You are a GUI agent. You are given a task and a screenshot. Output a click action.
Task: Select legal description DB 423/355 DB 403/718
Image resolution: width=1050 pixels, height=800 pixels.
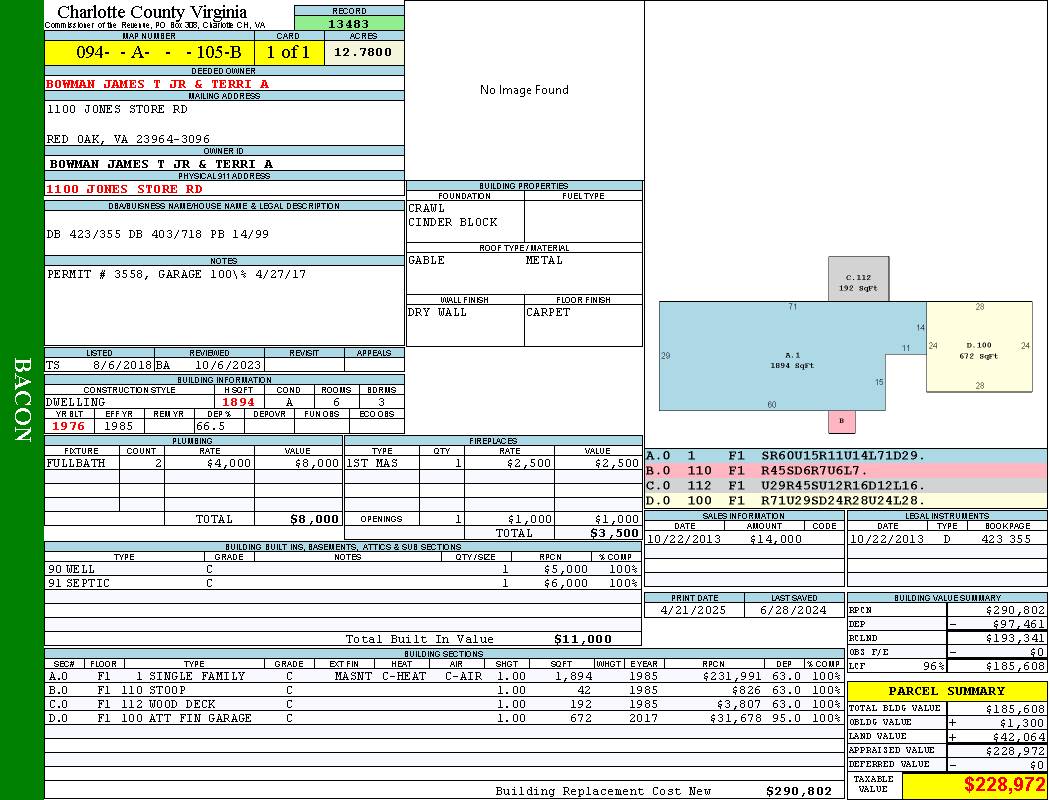coord(157,234)
